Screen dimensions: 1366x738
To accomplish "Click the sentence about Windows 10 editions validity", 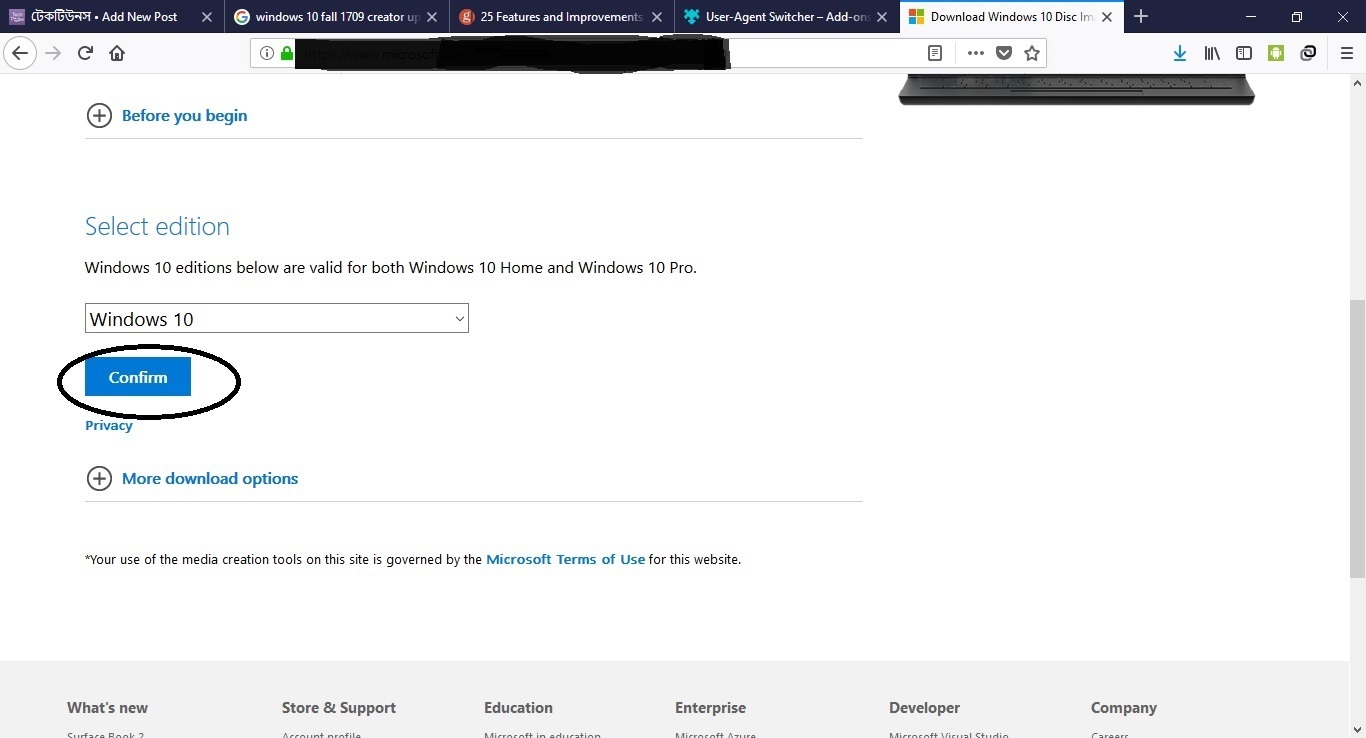I will (x=391, y=268).
